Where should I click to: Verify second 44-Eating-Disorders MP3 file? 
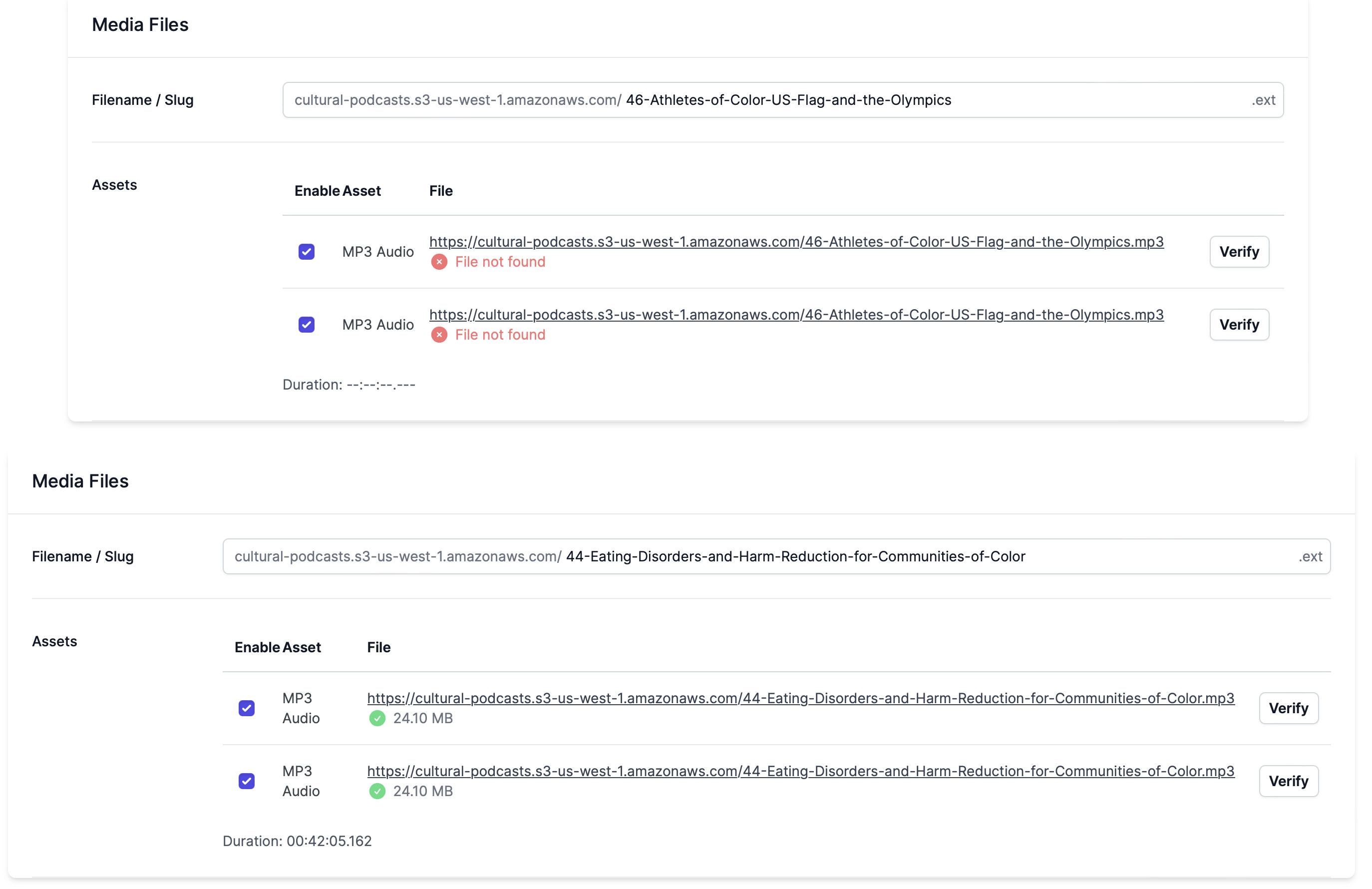(1289, 781)
